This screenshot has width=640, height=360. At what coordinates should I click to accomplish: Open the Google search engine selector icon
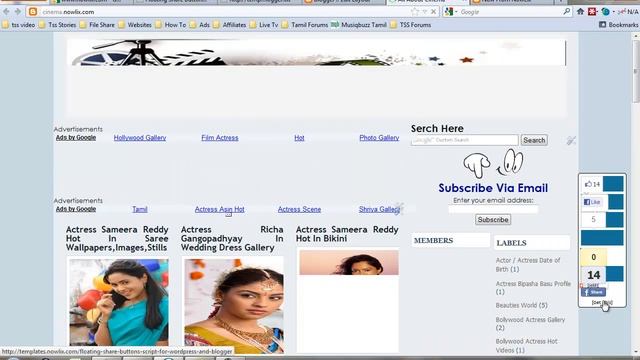point(449,12)
